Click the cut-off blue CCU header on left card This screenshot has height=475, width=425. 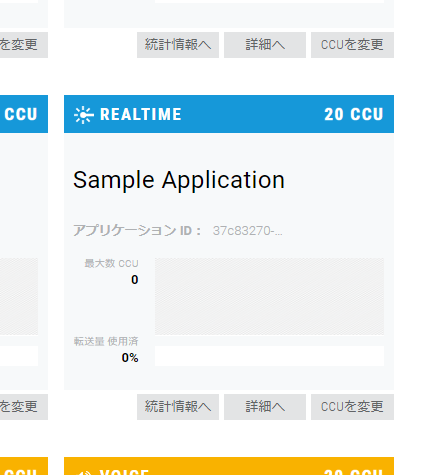[x=24, y=114]
